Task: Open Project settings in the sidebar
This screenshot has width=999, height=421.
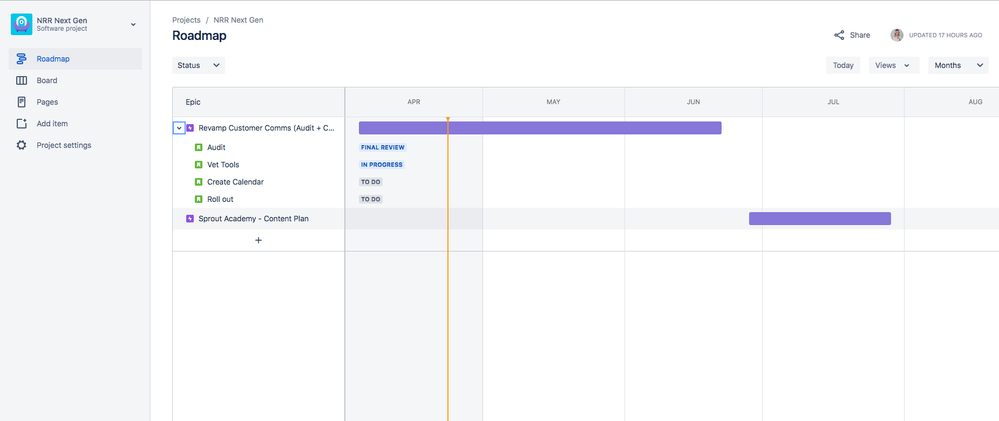Action: (x=75, y=145)
